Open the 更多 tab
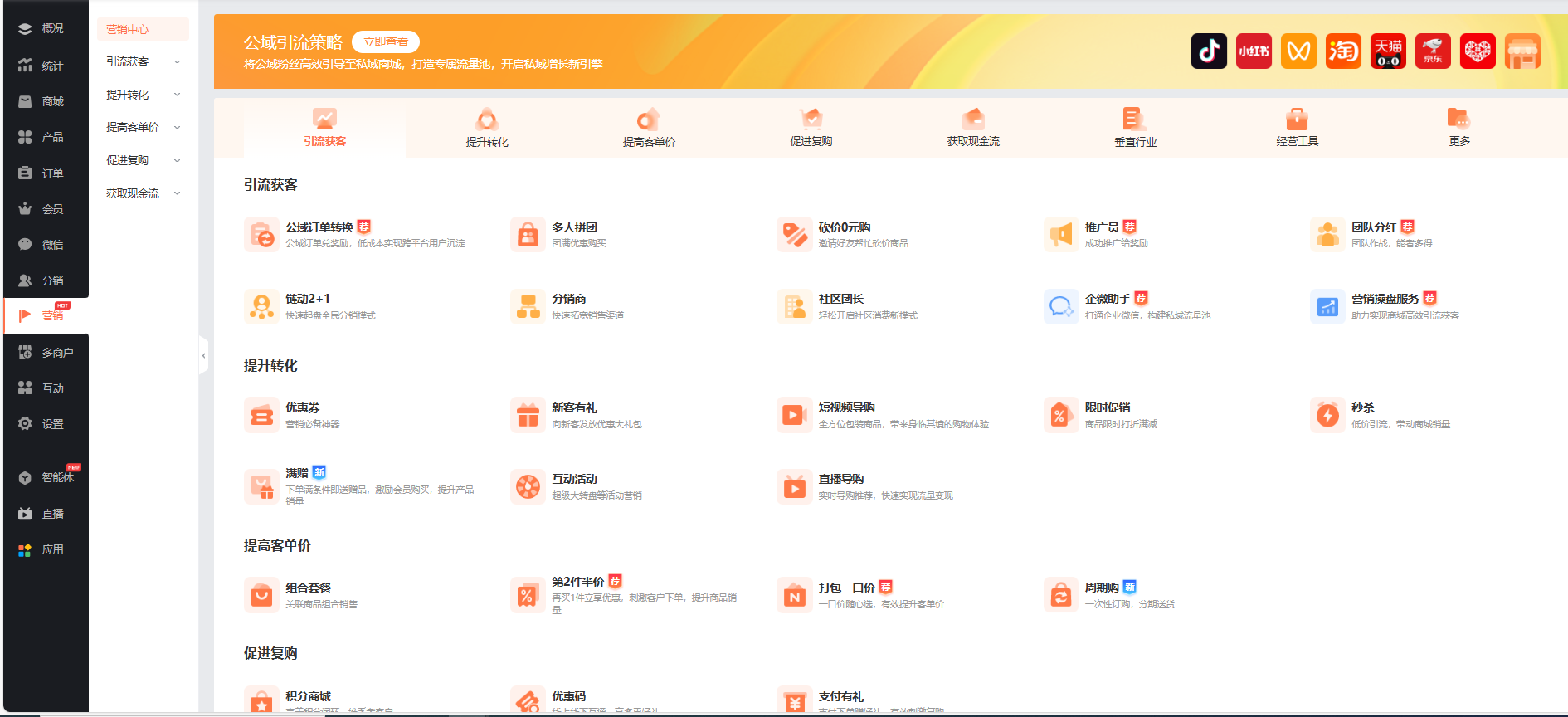The image size is (1568, 717). tap(1459, 128)
